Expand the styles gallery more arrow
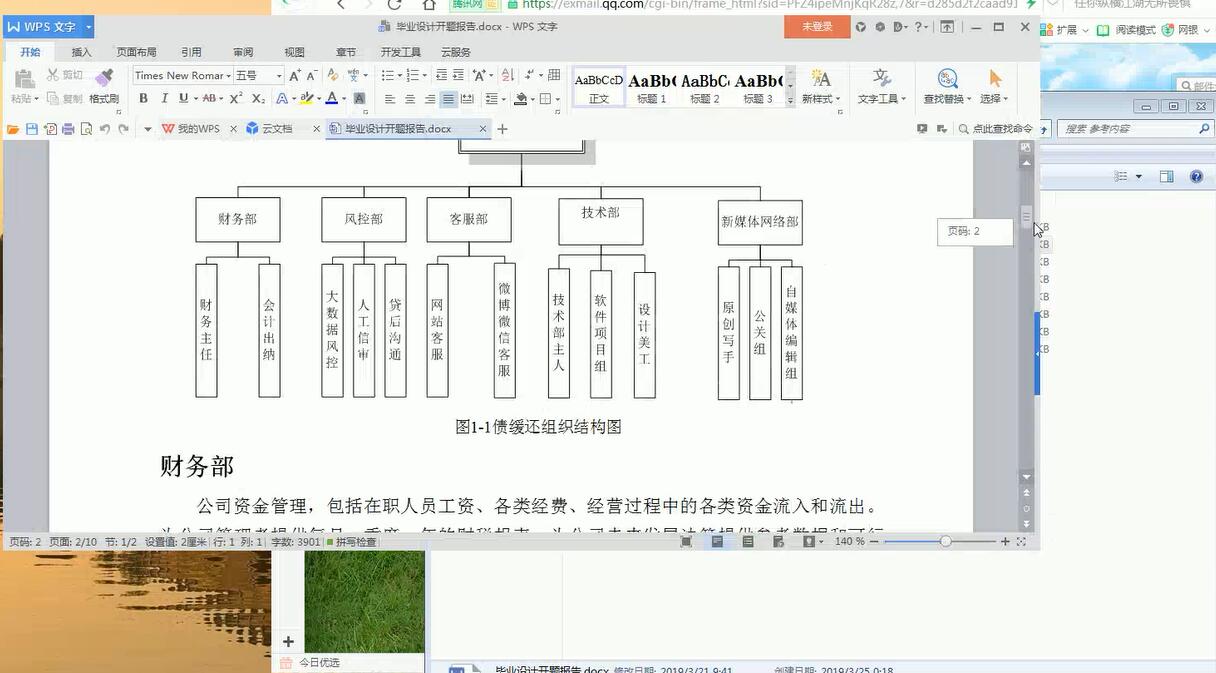This screenshot has height=673, width=1216. pos(790,101)
